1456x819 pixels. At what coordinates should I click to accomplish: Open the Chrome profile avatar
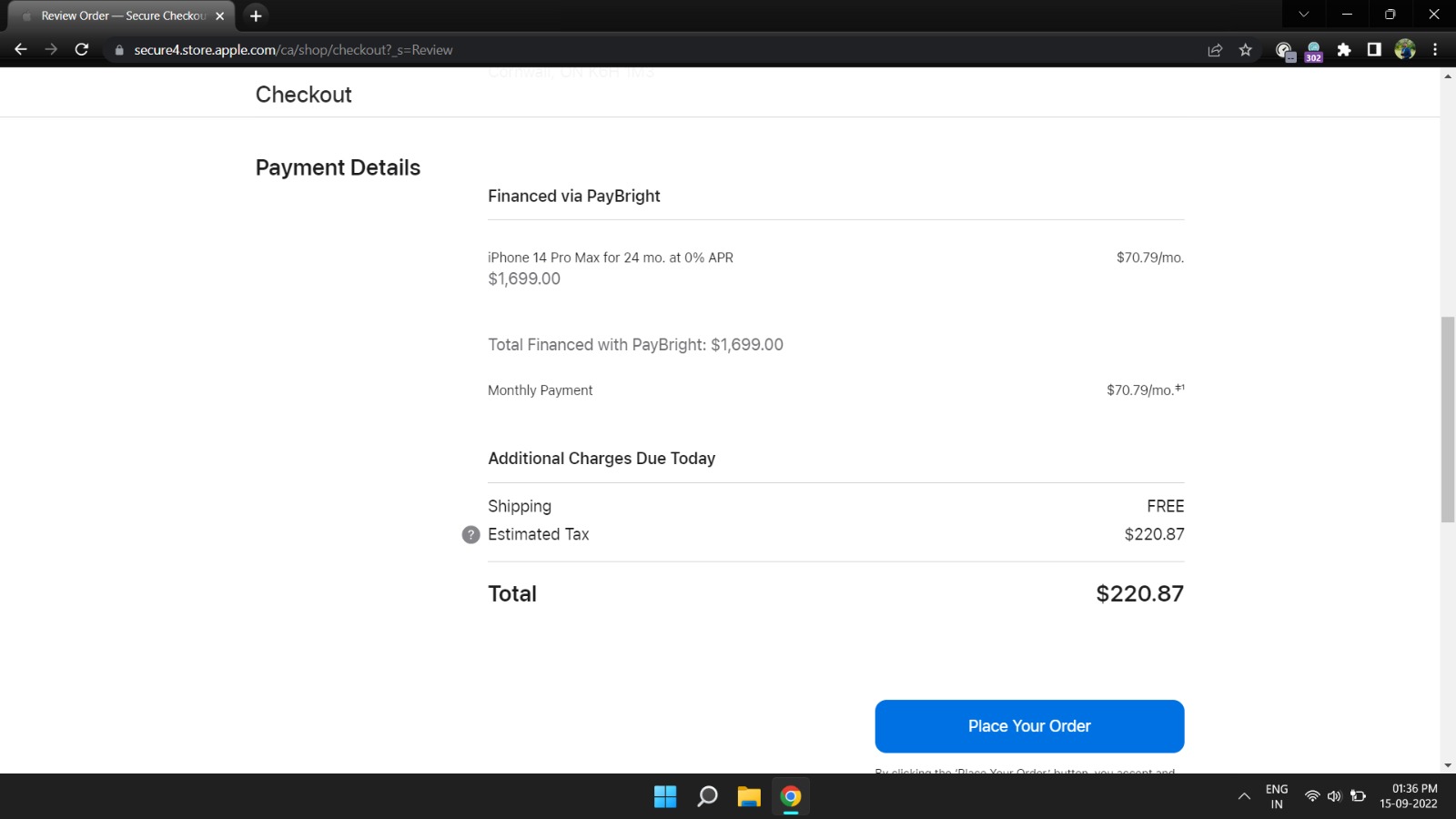tap(1405, 50)
